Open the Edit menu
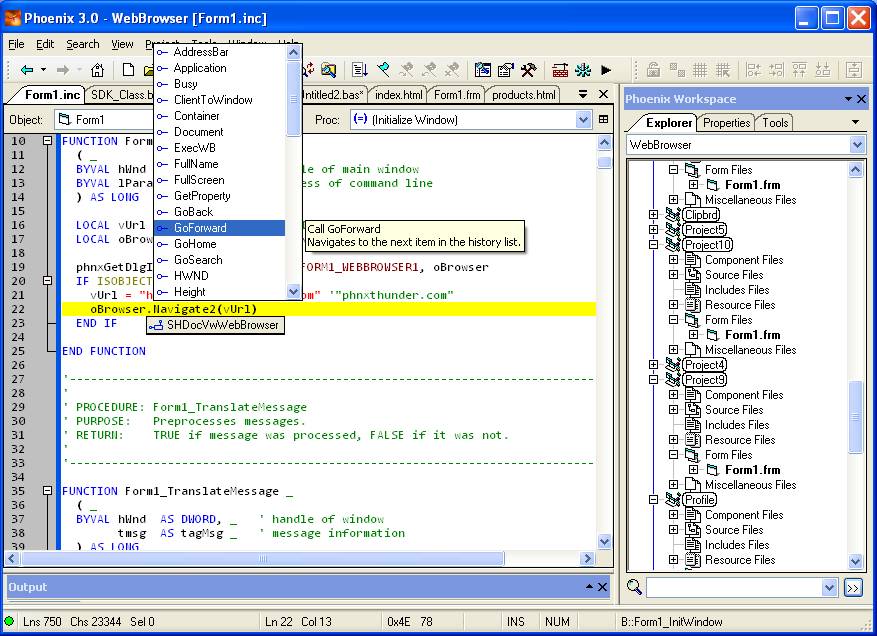Image resolution: width=877 pixels, height=636 pixels. 45,44
